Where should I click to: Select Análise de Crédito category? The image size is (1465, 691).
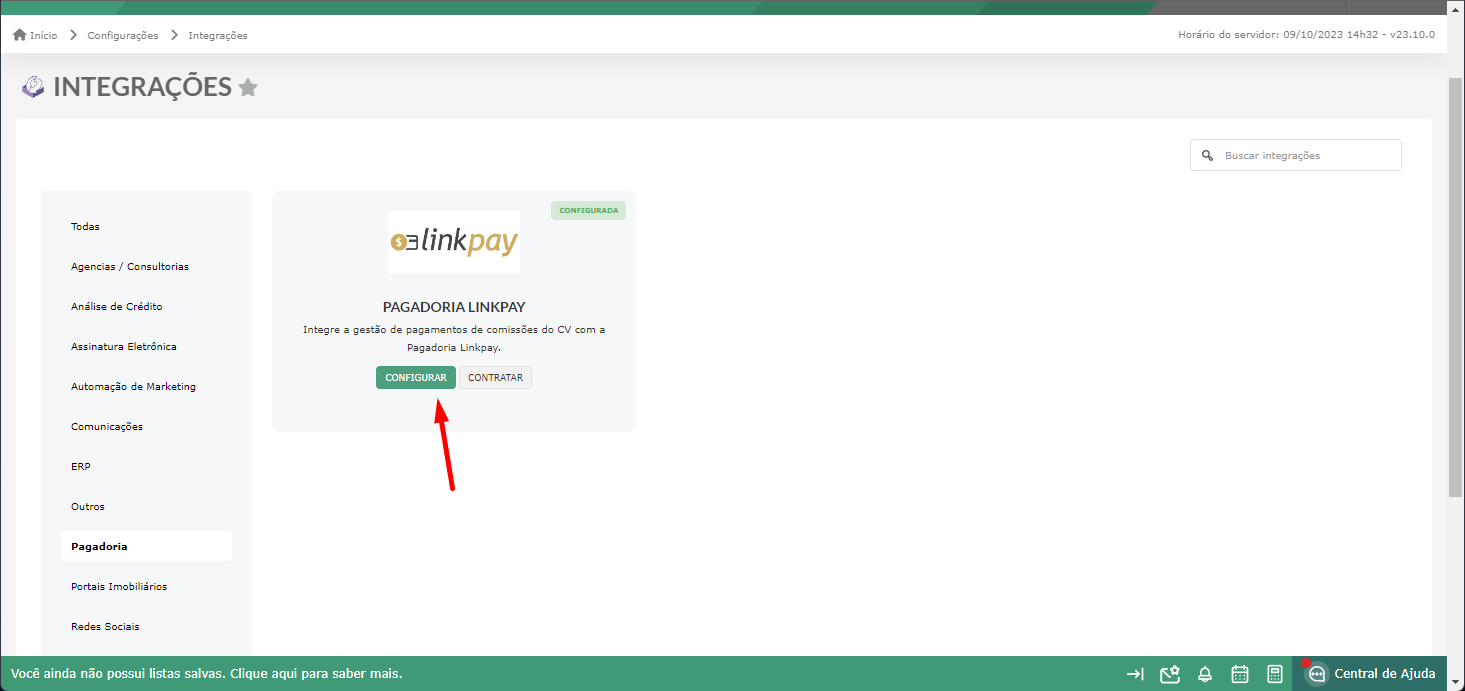click(x=146, y=307)
